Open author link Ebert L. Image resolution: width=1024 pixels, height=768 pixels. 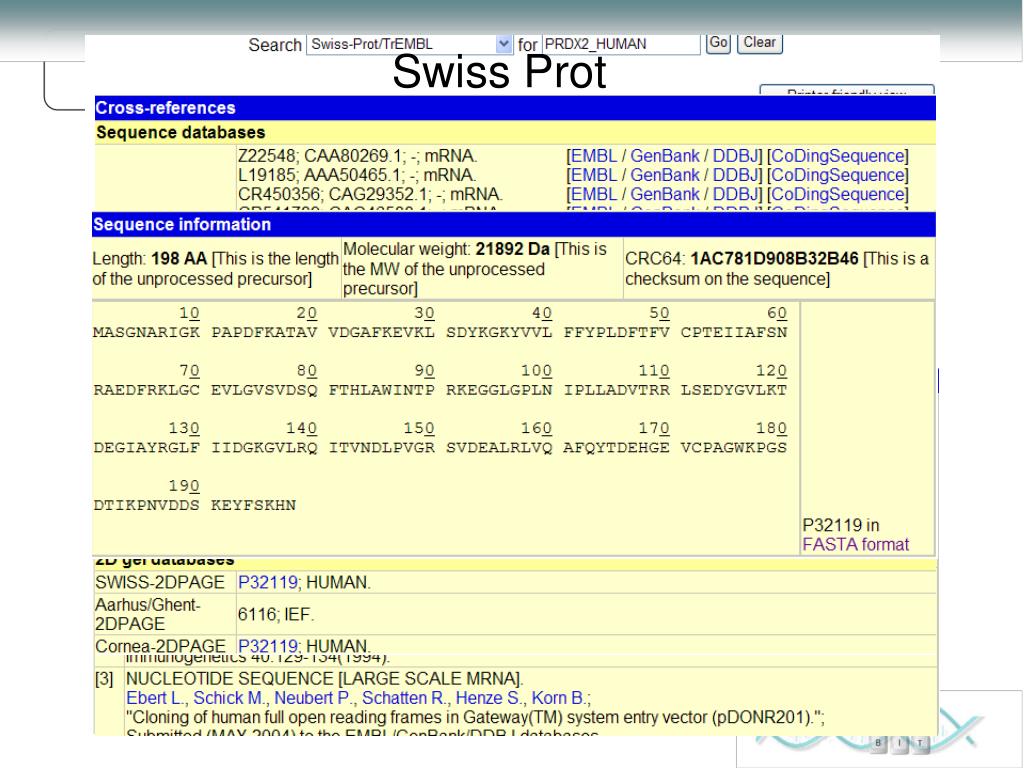coord(155,698)
